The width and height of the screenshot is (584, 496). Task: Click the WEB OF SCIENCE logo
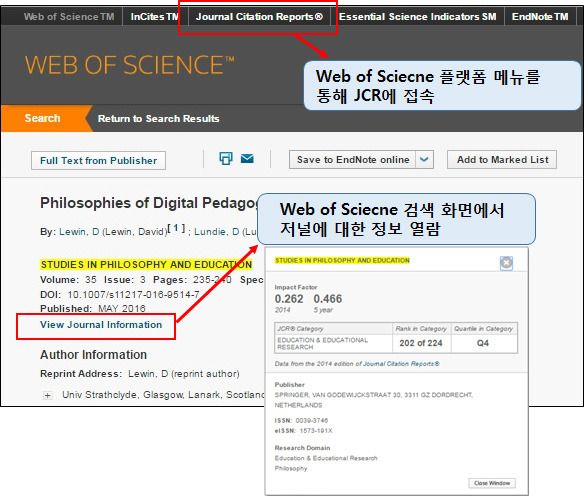click(x=129, y=65)
